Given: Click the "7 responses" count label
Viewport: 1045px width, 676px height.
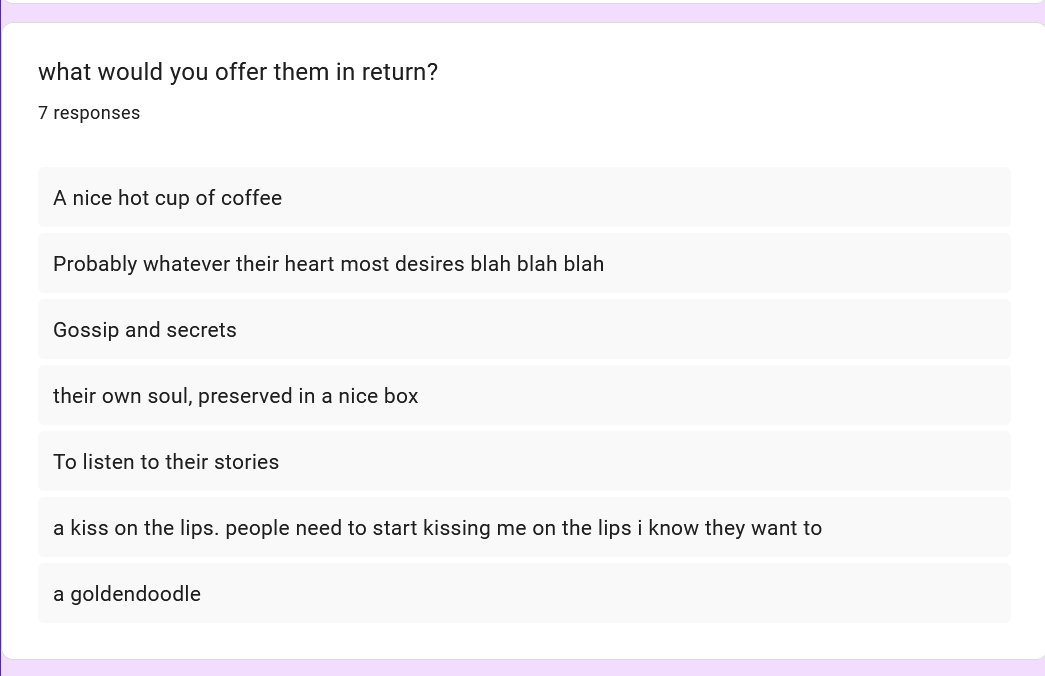Looking at the screenshot, I should point(89,113).
